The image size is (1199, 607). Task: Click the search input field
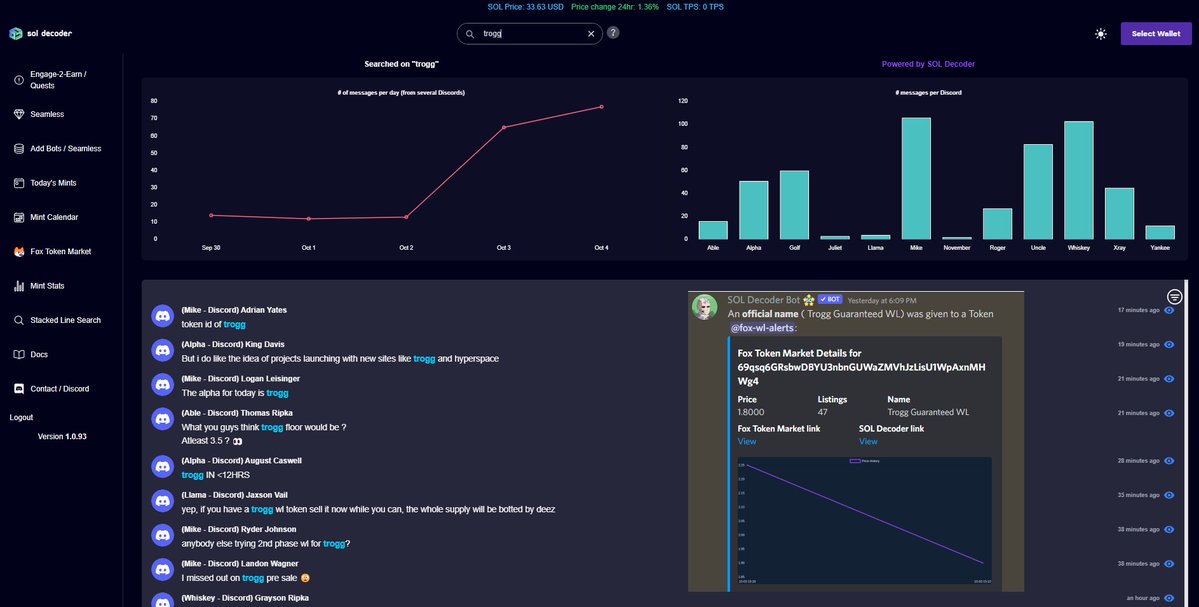(x=529, y=34)
